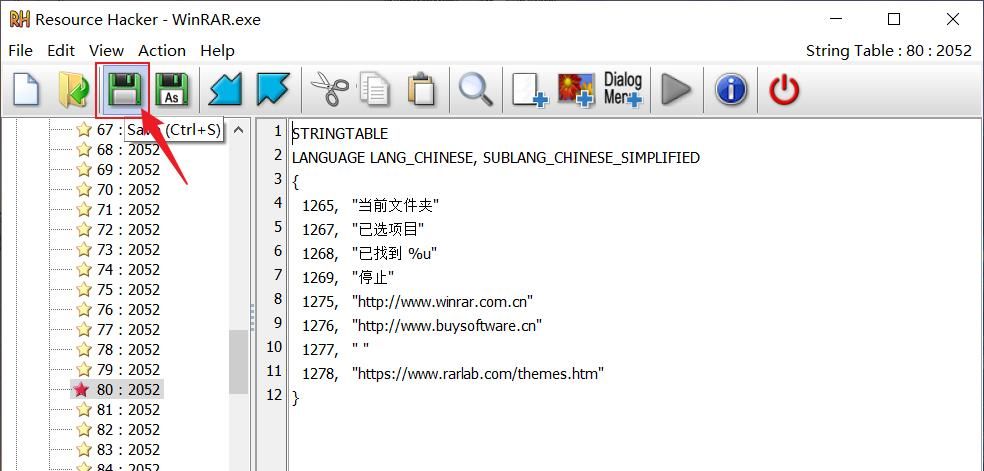Image resolution: width=984 pixels, height=471 pixels.
Task: Add a new resource via the page-plus icon
Action: pyautogui.click(x=529, y=90)
